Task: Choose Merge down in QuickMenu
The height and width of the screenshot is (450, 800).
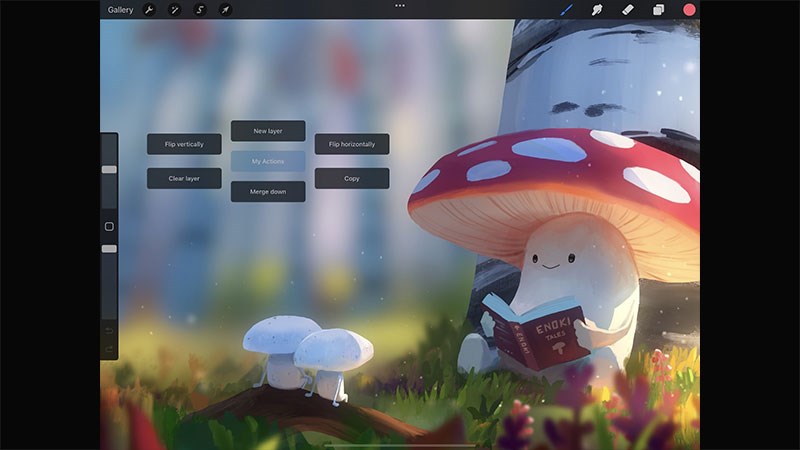Action: pos(268,192)
